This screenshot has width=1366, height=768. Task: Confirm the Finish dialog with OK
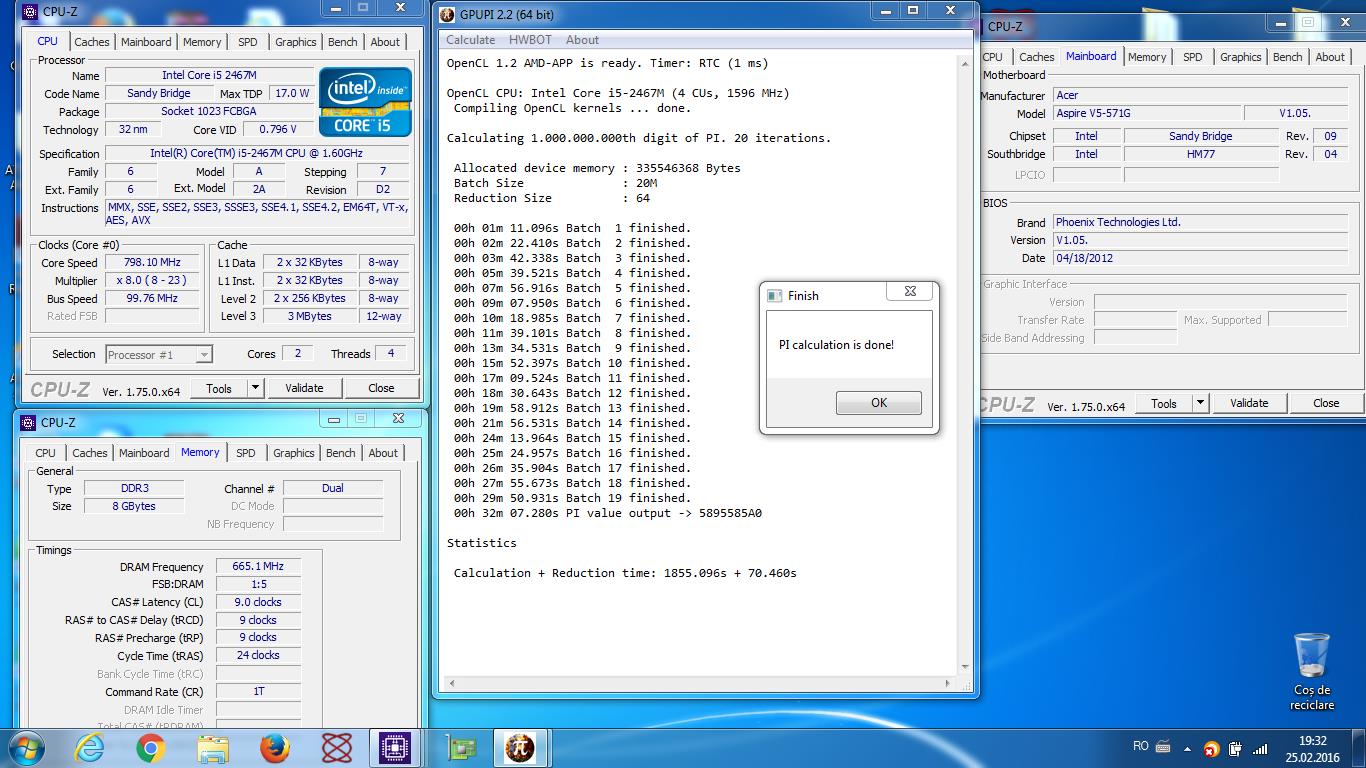pos(878,403)
